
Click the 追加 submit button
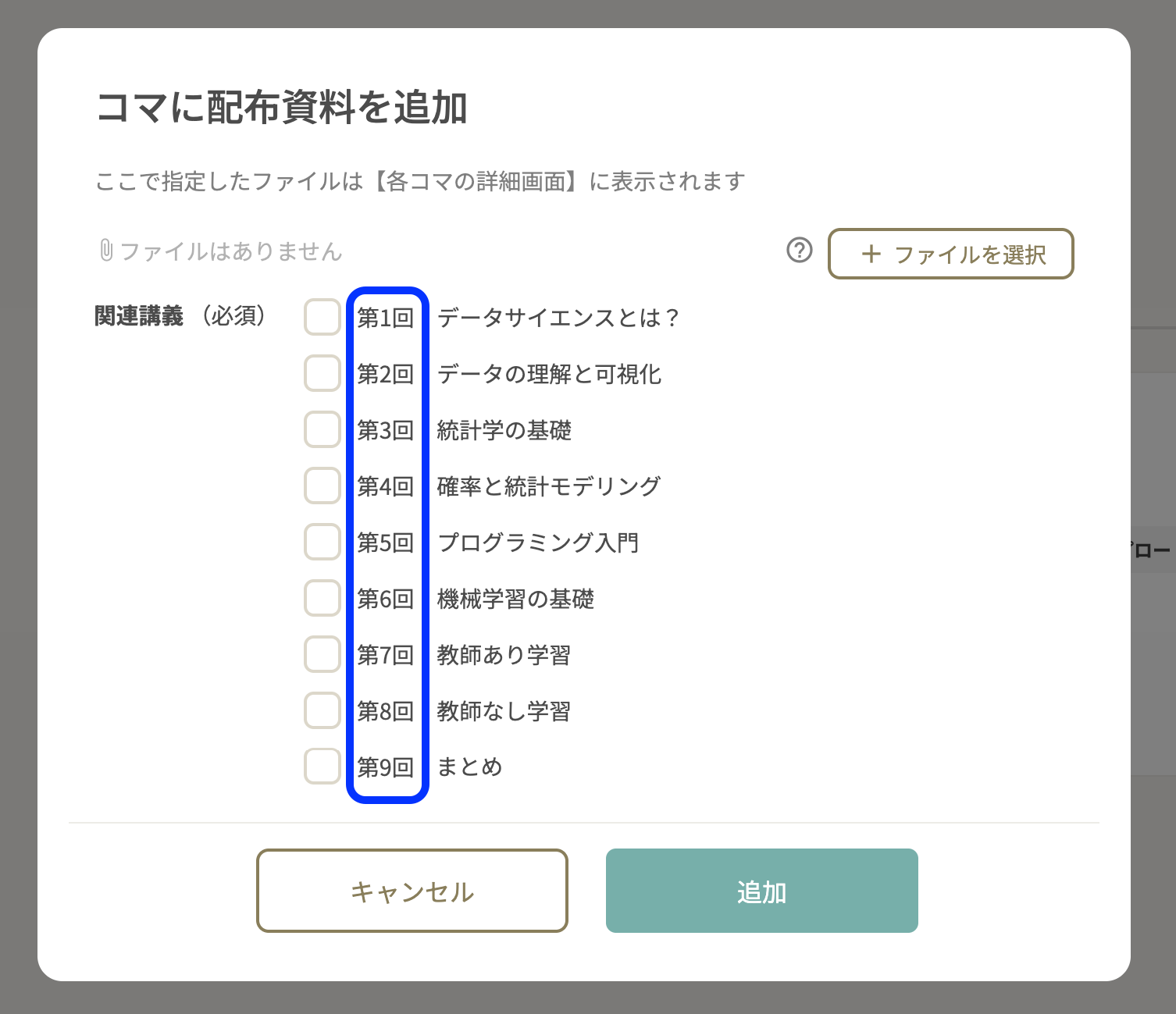[x=761, y=891]
